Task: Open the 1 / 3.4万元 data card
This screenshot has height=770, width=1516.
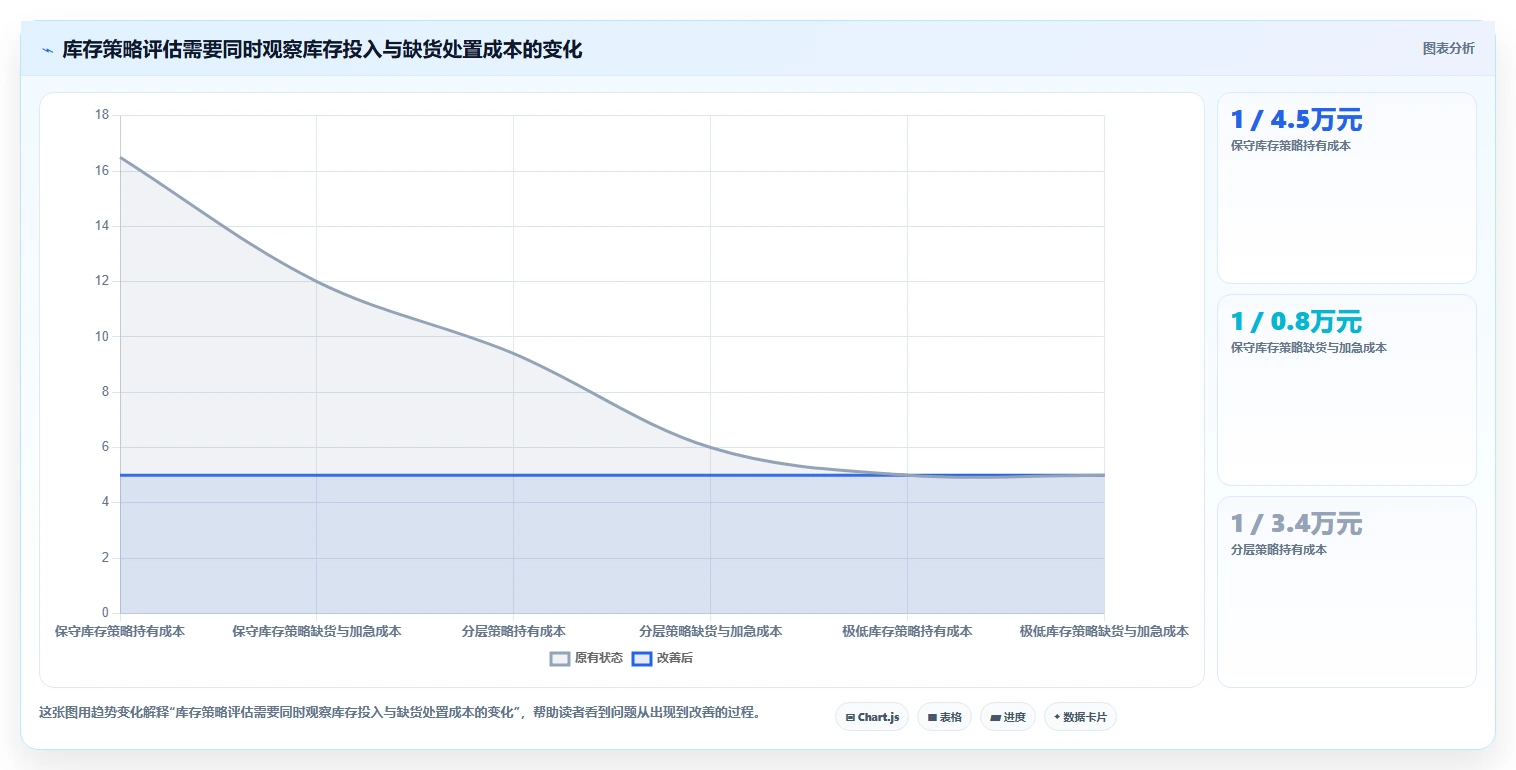Action: pyautogui.click(x=1346, y=592)
